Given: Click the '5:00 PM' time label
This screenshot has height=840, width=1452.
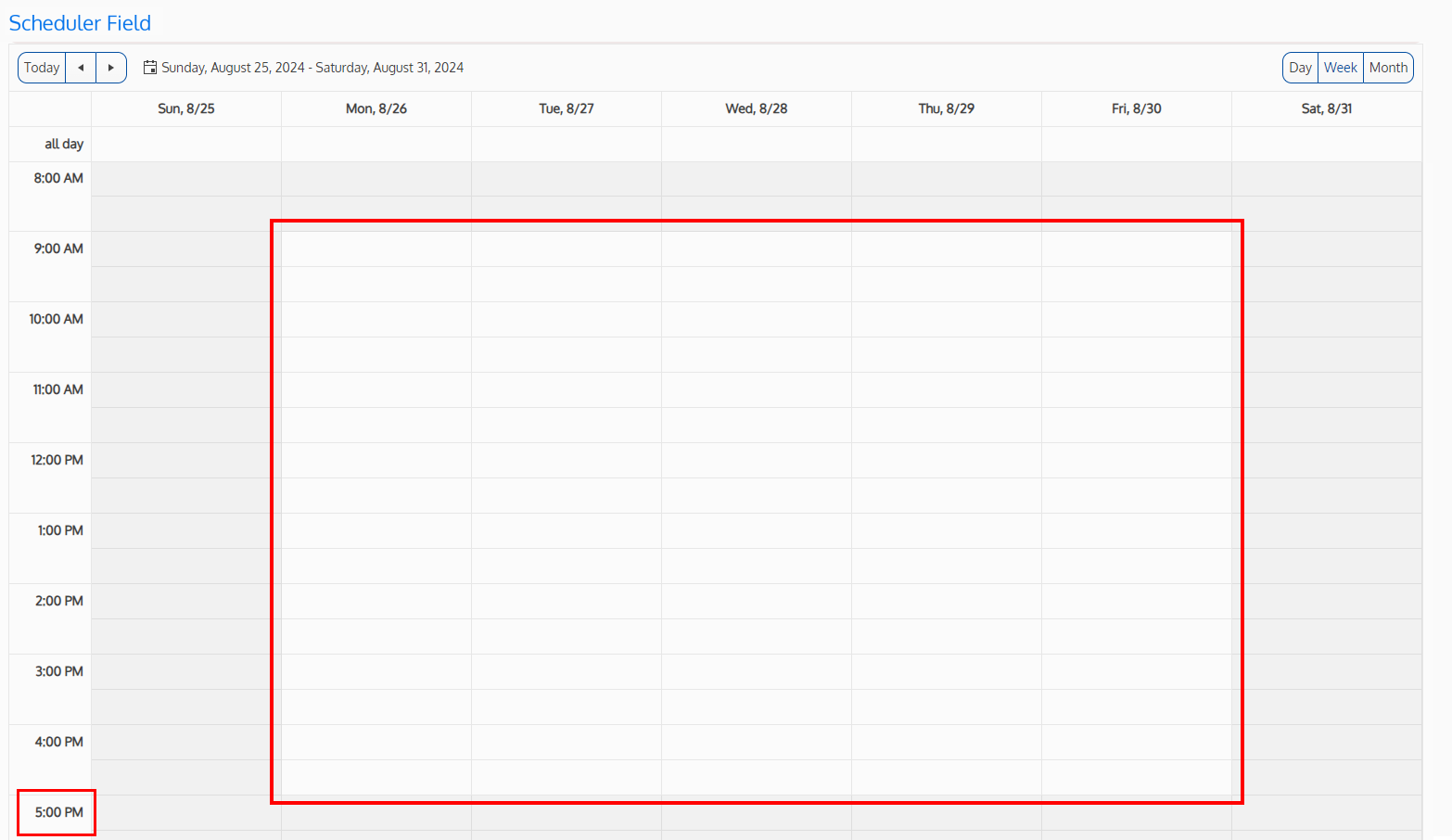Looking at the screenshot, I should pyautogui.click(x=59, y=812).
